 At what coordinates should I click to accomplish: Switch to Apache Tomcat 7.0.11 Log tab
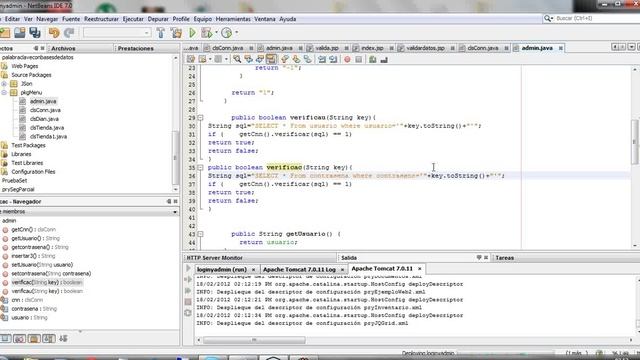299,269
